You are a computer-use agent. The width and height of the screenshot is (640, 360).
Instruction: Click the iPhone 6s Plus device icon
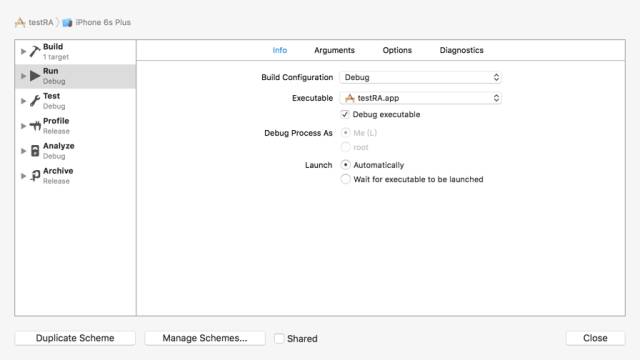click(67, 22)
